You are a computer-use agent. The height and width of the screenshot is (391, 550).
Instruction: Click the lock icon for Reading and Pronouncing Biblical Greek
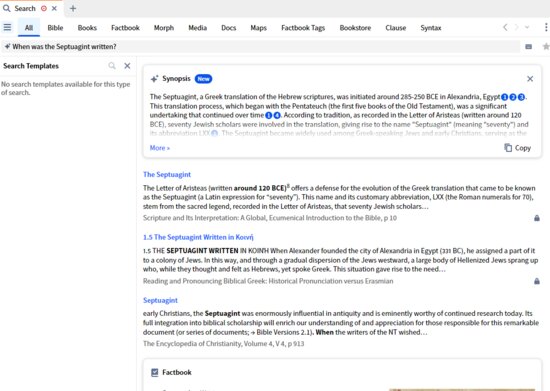537,281
